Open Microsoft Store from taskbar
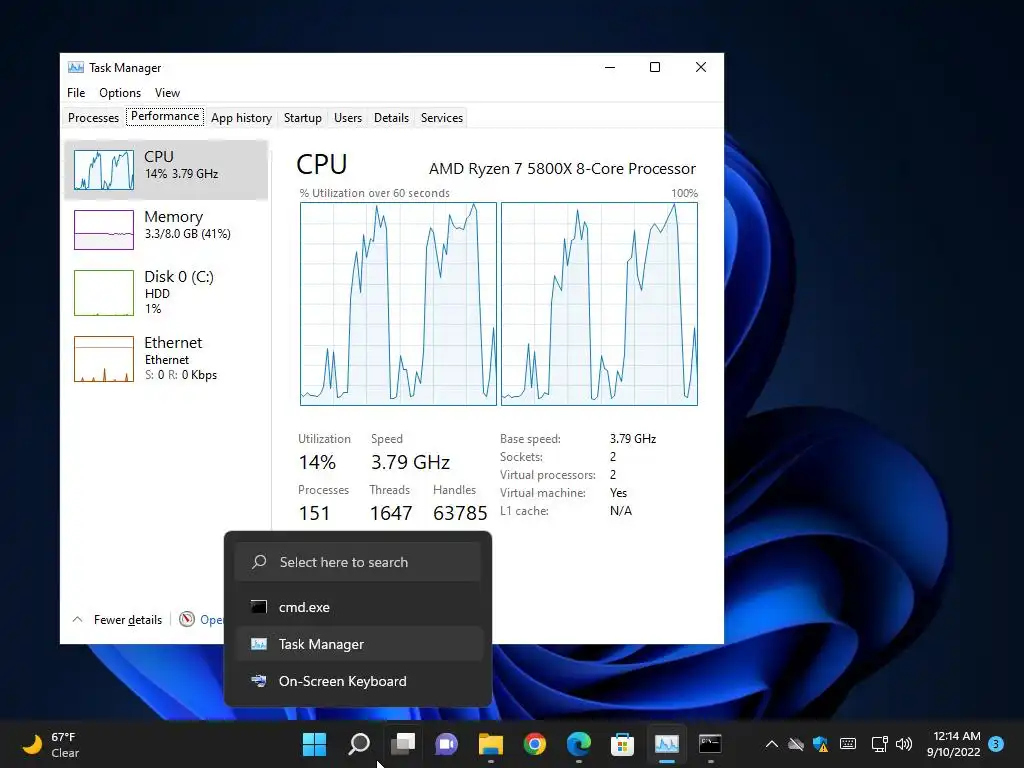The height and width of the screenshot is (768, 1024). tap(622, 744)
